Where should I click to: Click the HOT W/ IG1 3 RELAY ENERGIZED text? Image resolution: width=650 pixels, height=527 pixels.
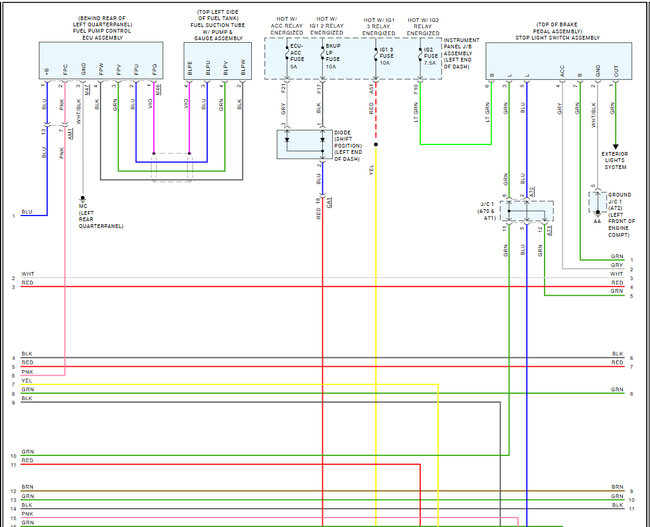pos(378,27)
